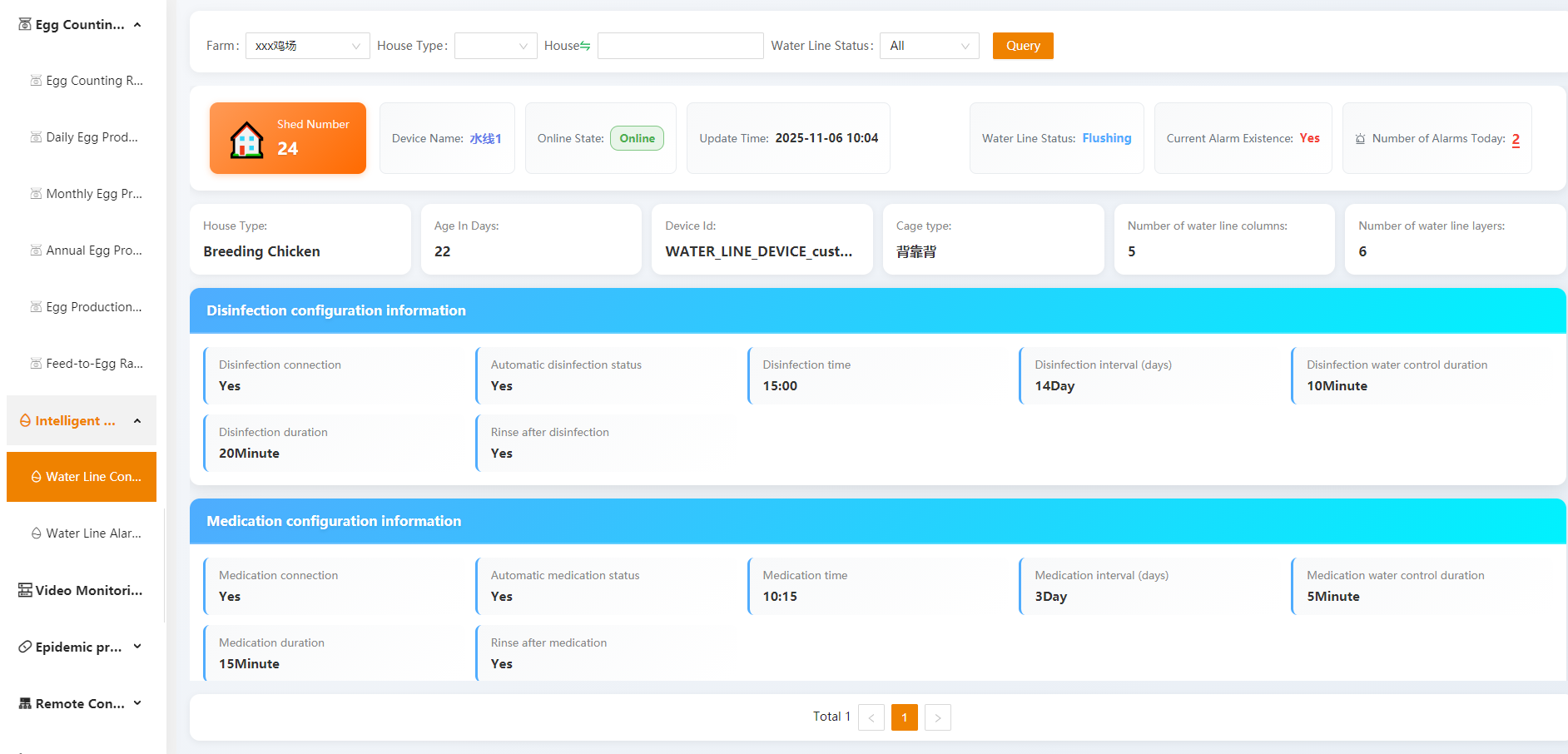Open Annual Egg Pro... menu item
Screen dimensions: 1568x754
coord(82,251)
